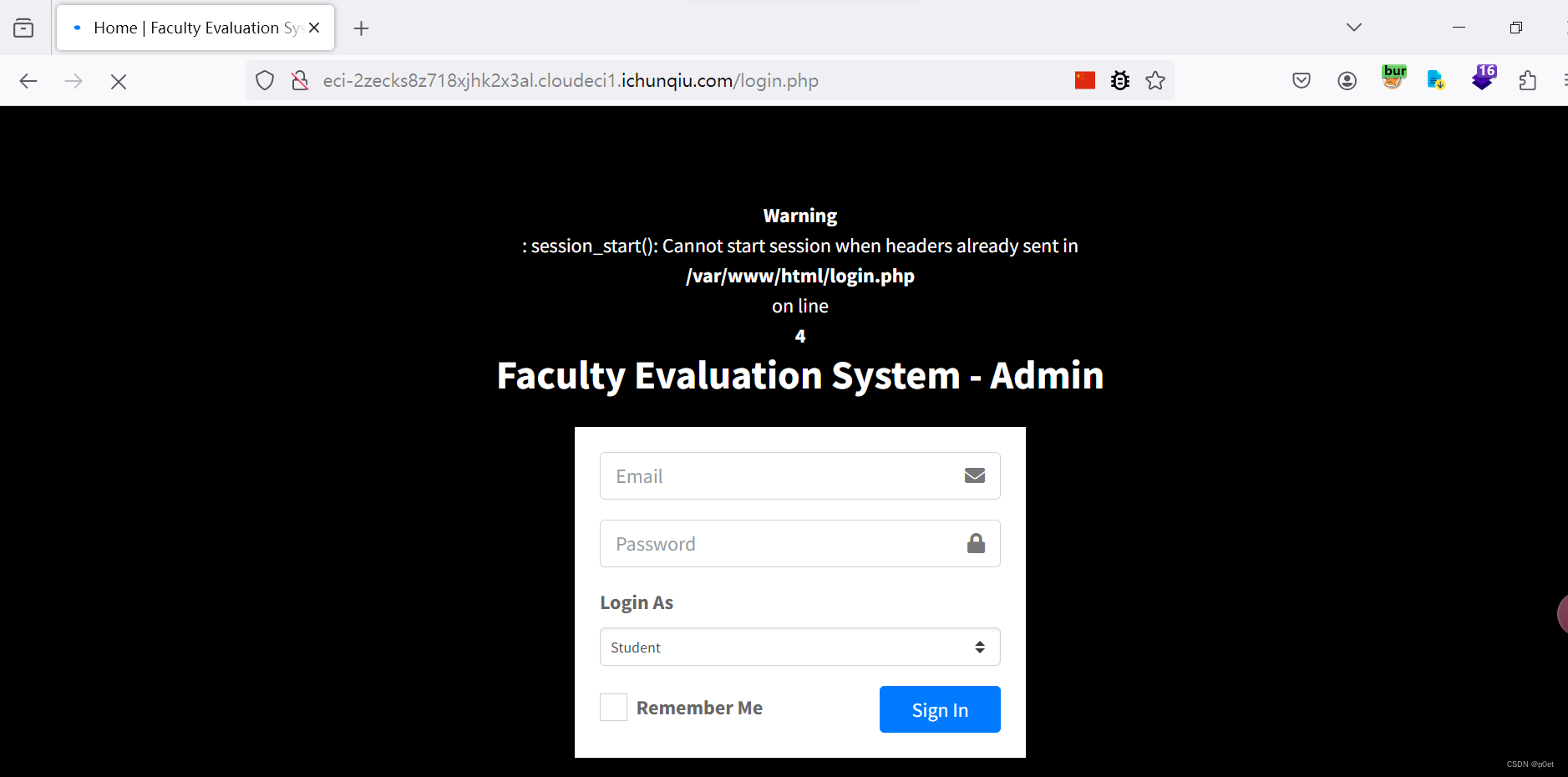The image size is (1568, 777).
Task: Open the extensions puzzle-piece icon
Action: [1526, 80]
